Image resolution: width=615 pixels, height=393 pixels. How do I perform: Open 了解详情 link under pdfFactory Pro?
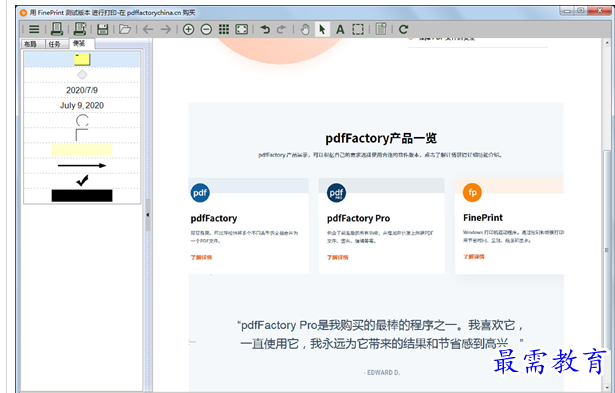tap(338, 257)
